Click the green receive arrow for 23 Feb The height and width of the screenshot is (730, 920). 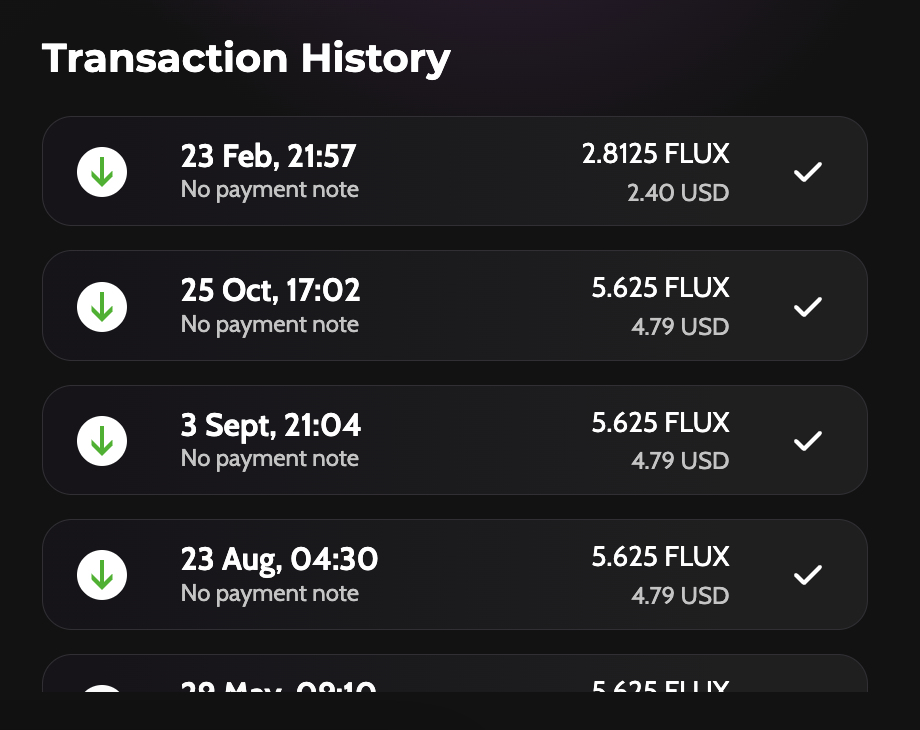pyautogui.click(x=102, y=172)
